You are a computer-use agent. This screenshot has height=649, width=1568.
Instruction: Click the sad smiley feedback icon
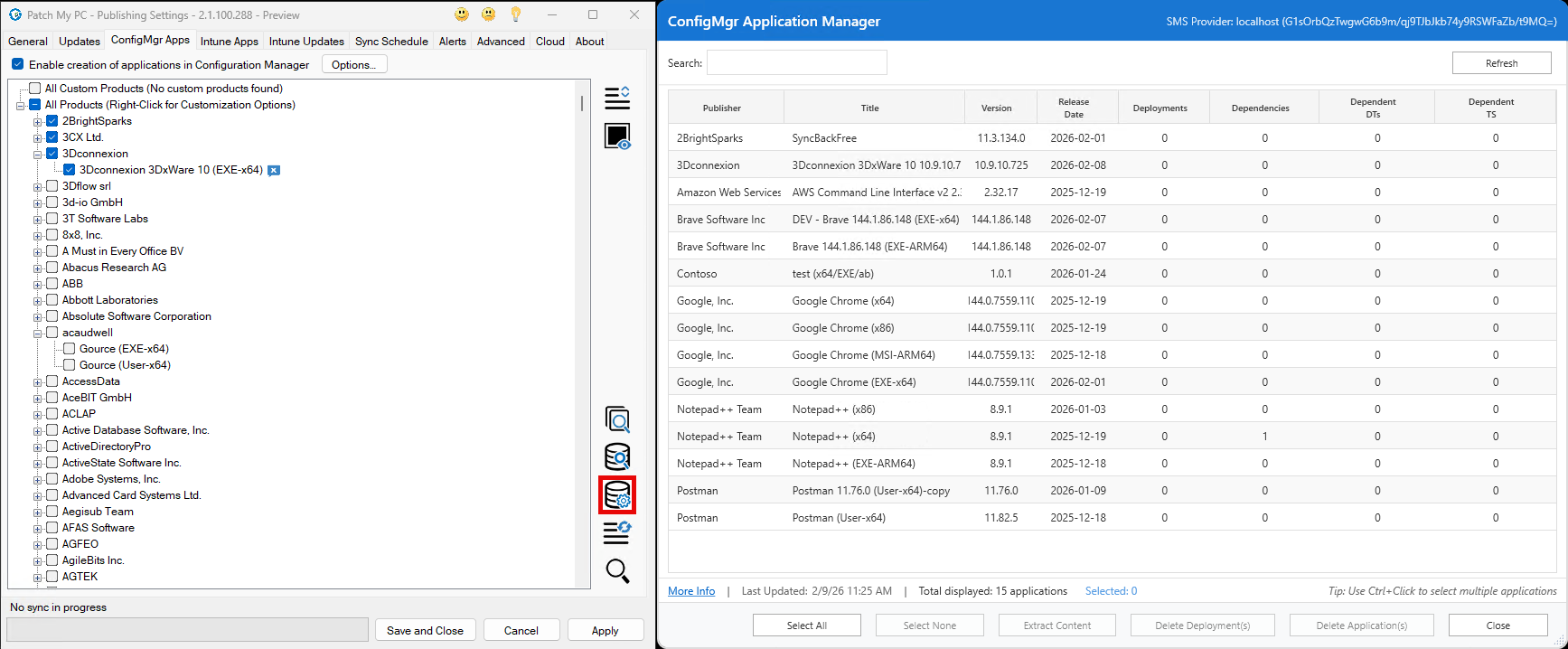tap(489, 14)
